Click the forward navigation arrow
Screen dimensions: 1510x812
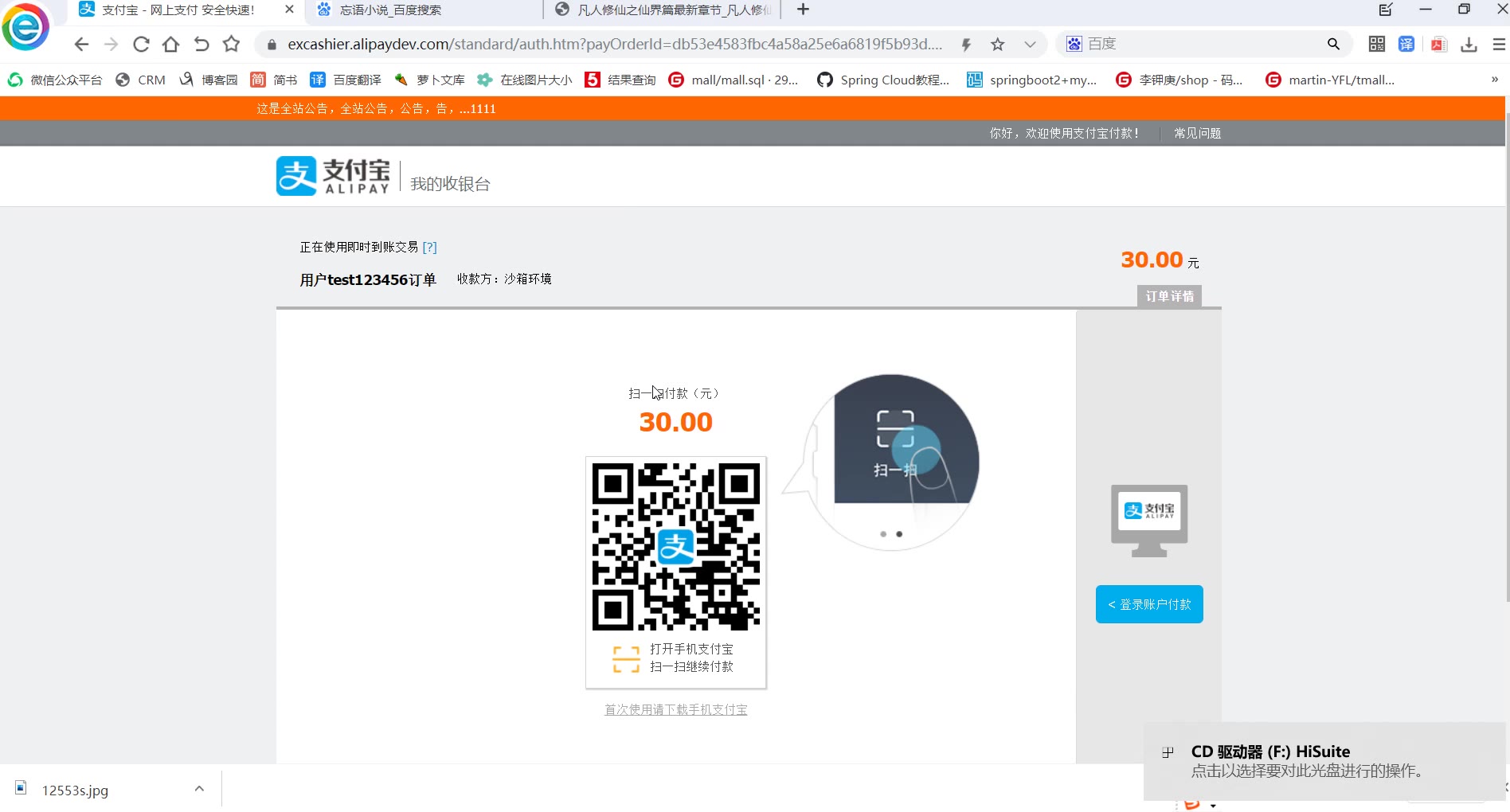(x=111, y=45)
